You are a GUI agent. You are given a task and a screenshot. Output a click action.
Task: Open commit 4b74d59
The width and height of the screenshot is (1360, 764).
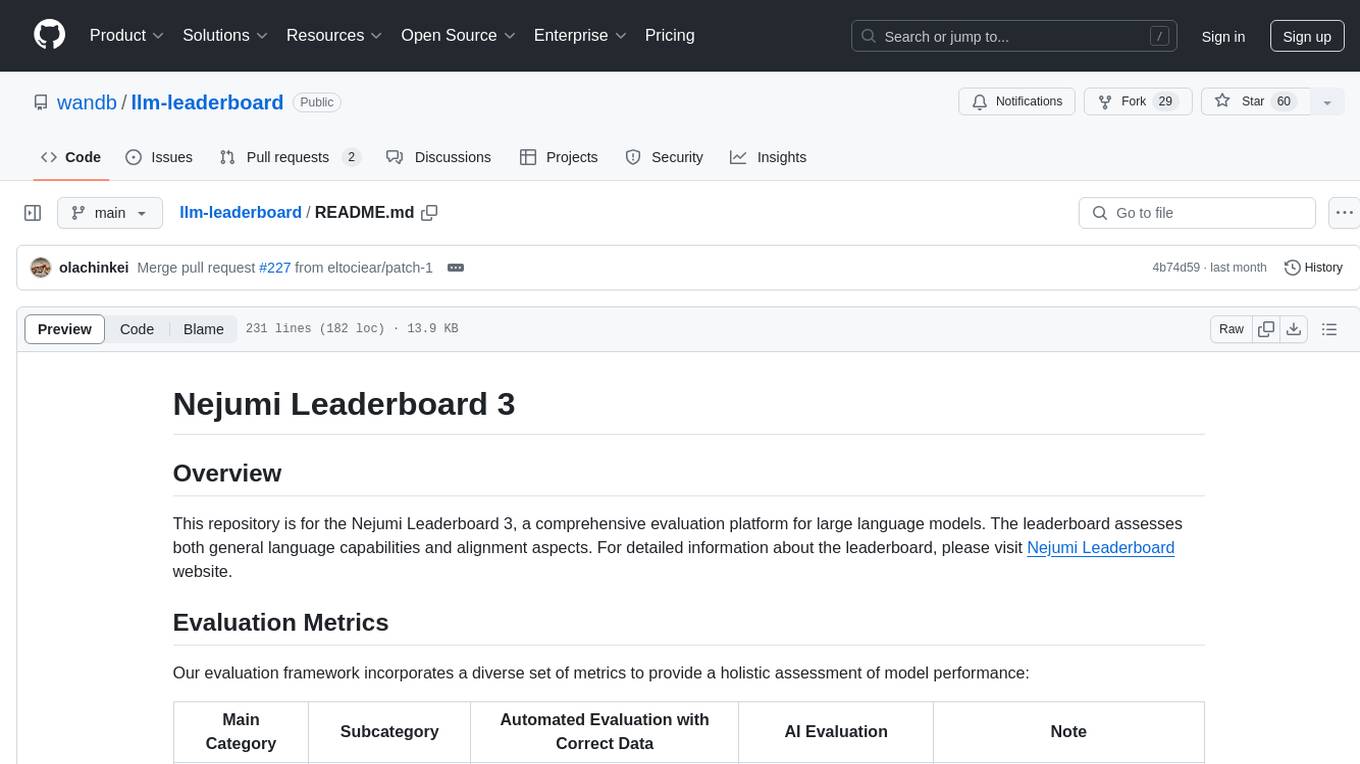point(1176,268)
